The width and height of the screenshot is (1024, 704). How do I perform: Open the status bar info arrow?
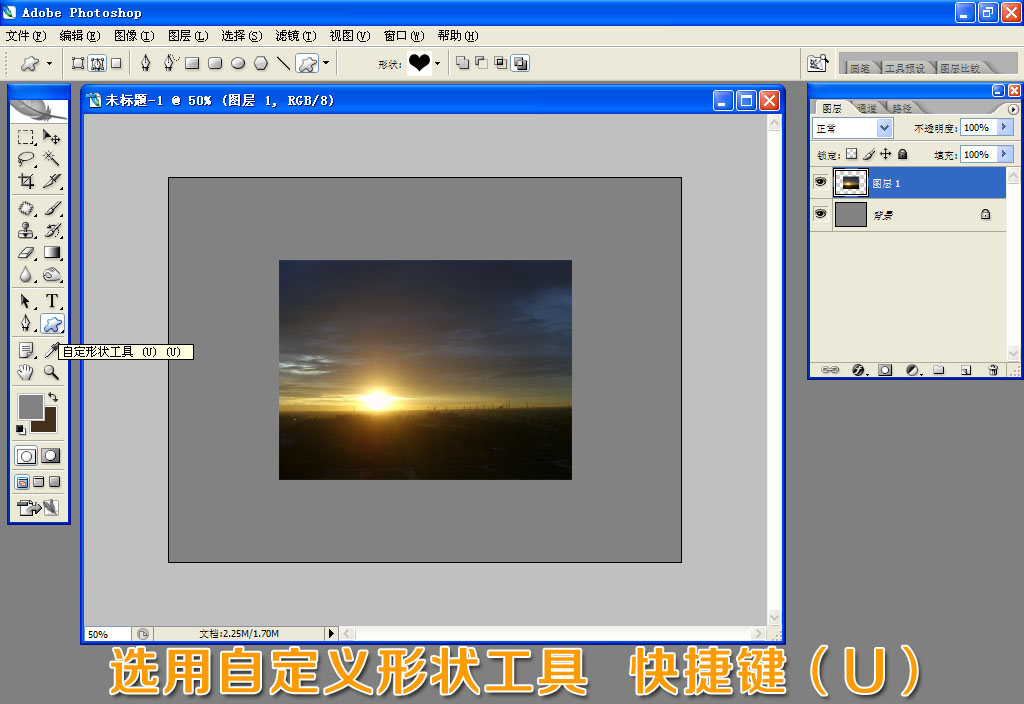[331, 633]
